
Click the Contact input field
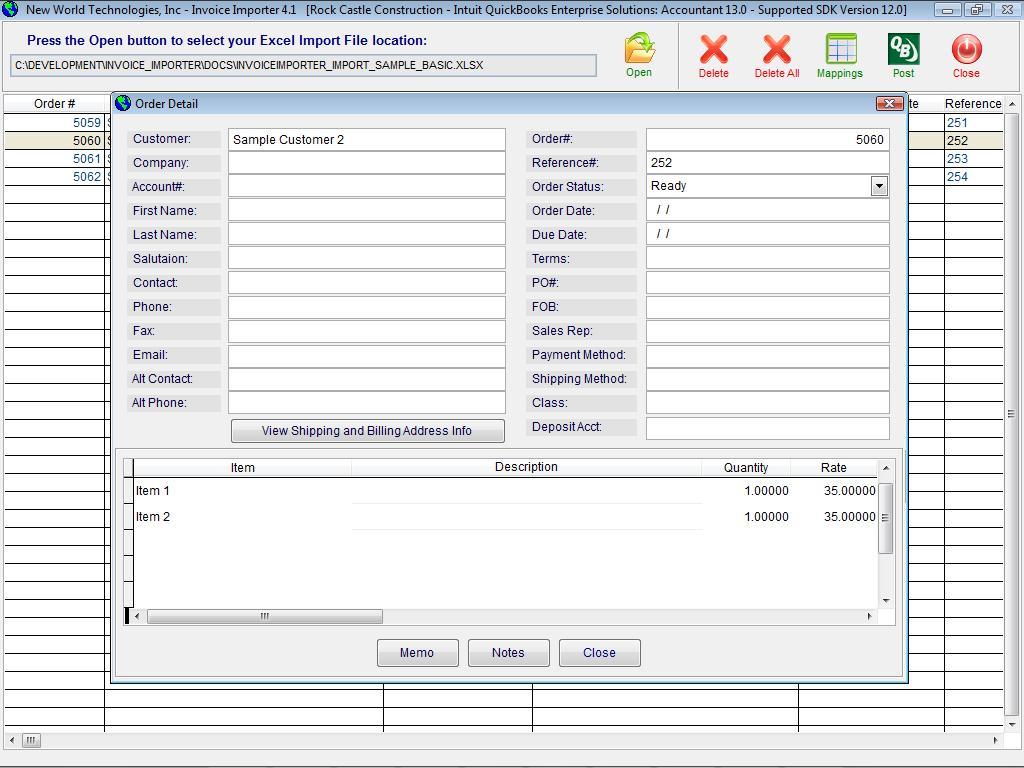(366, 283)
